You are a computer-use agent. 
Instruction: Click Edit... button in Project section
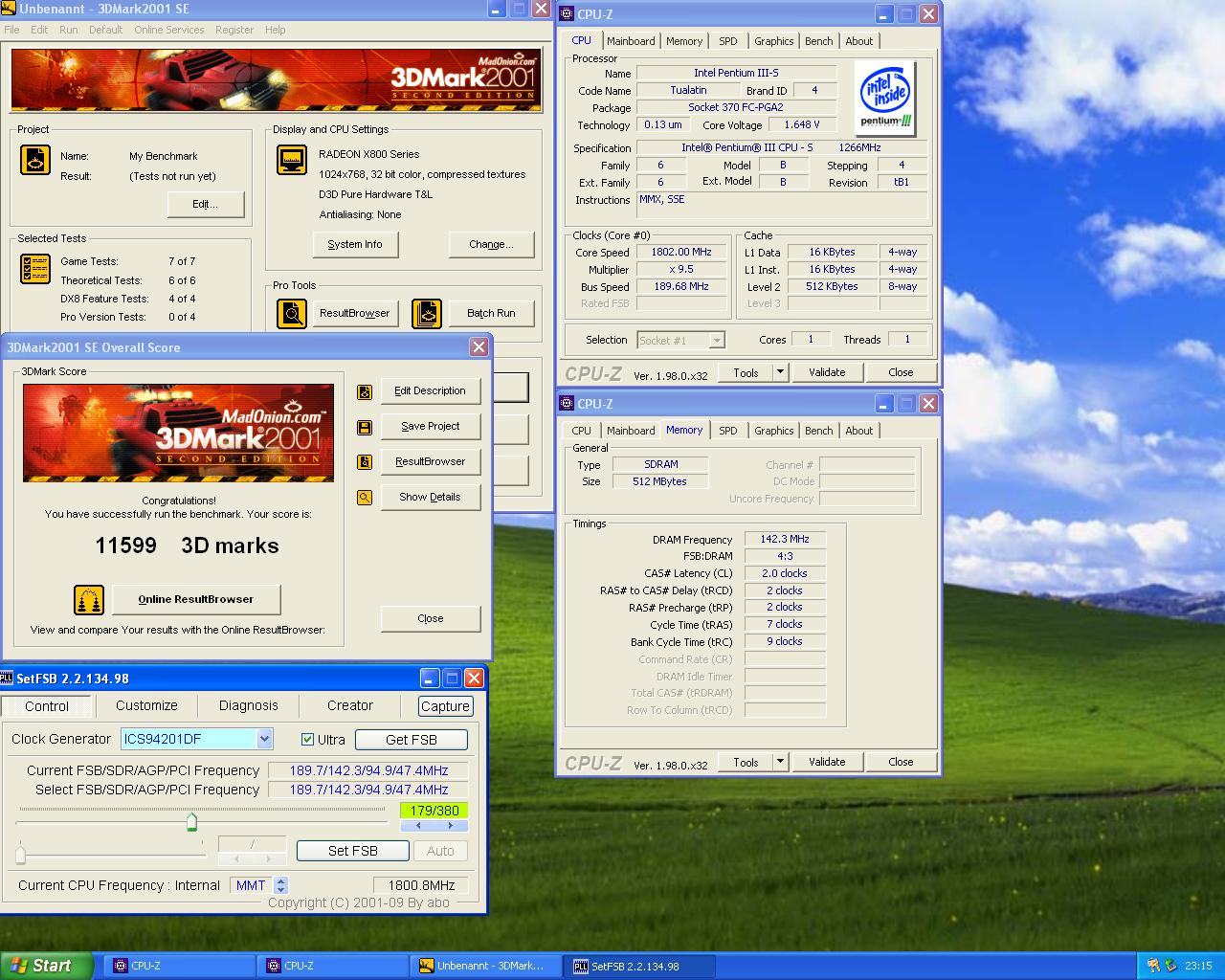(x=205, y=205)
